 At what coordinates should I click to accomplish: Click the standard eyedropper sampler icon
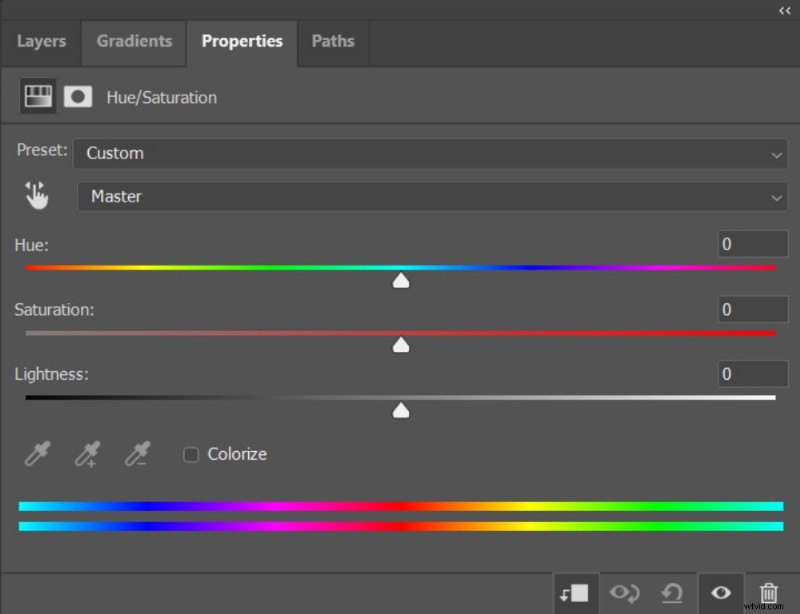(37, 454)
